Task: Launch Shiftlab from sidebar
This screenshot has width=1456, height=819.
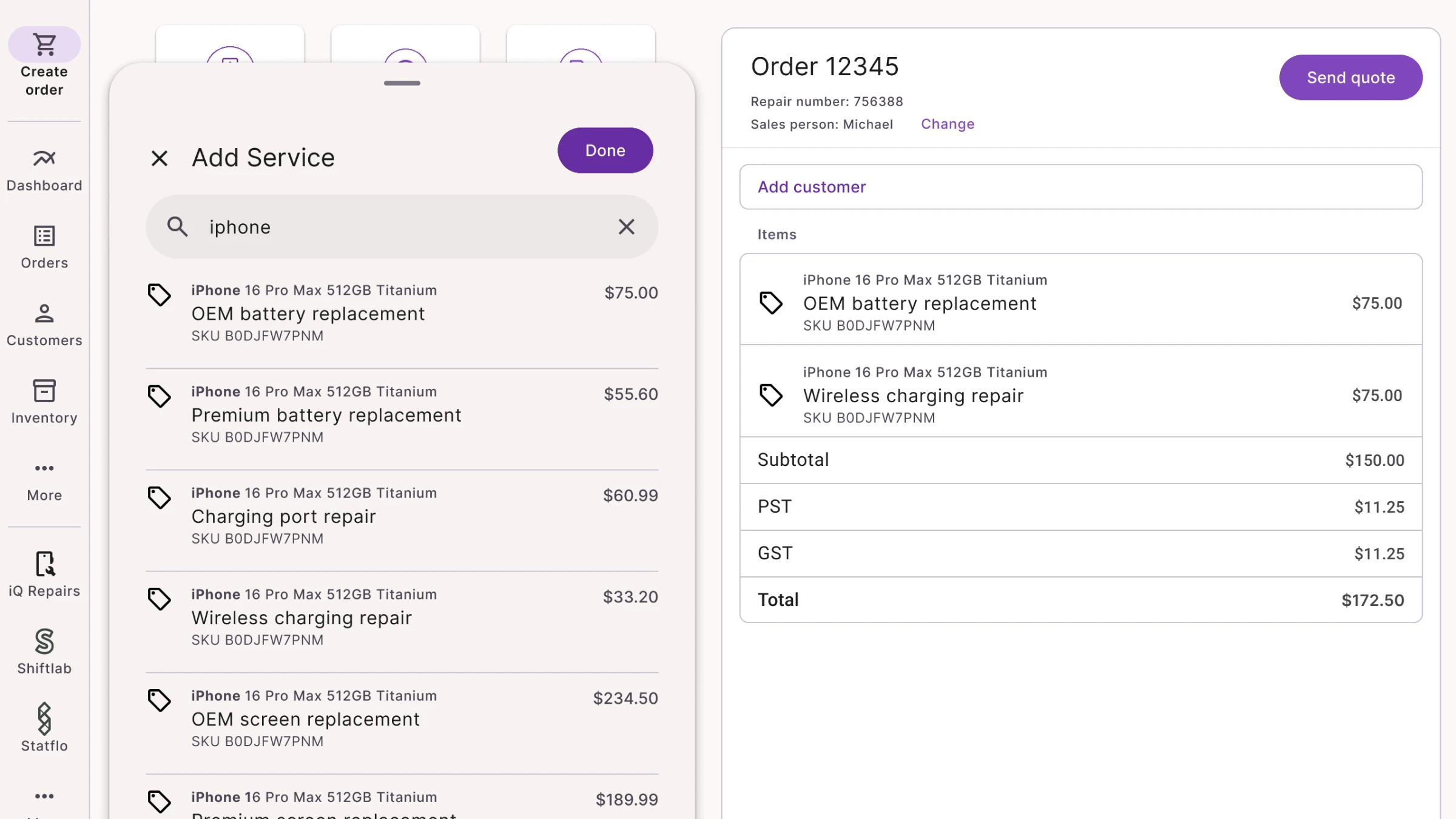Action: click(44, 652)
